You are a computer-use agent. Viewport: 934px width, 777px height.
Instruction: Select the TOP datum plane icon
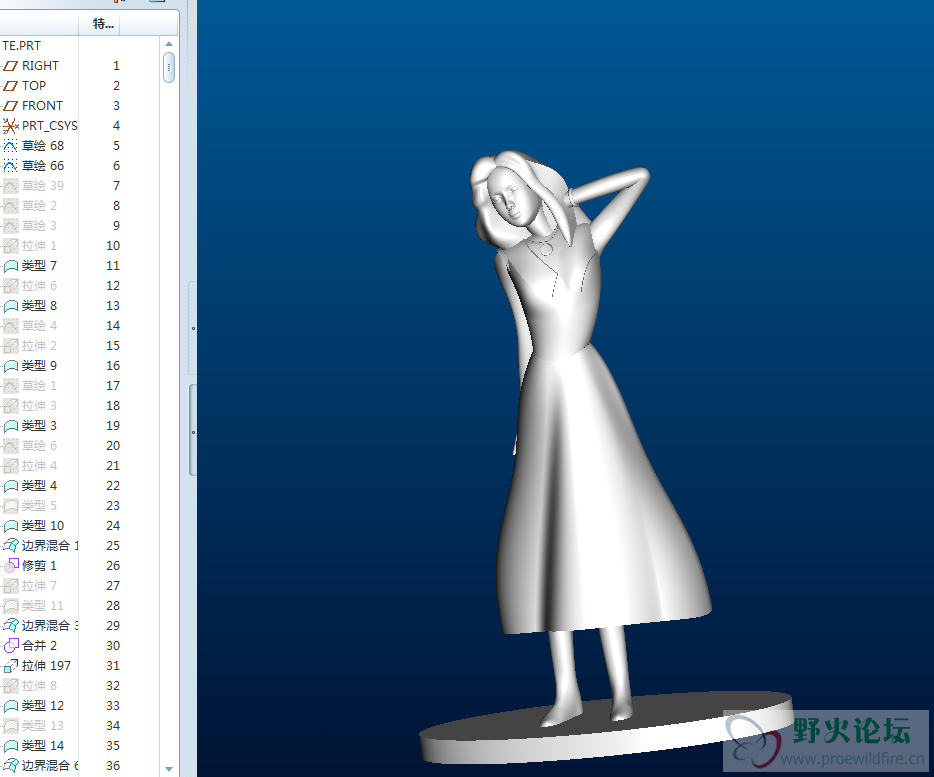(x=11, y=86)
